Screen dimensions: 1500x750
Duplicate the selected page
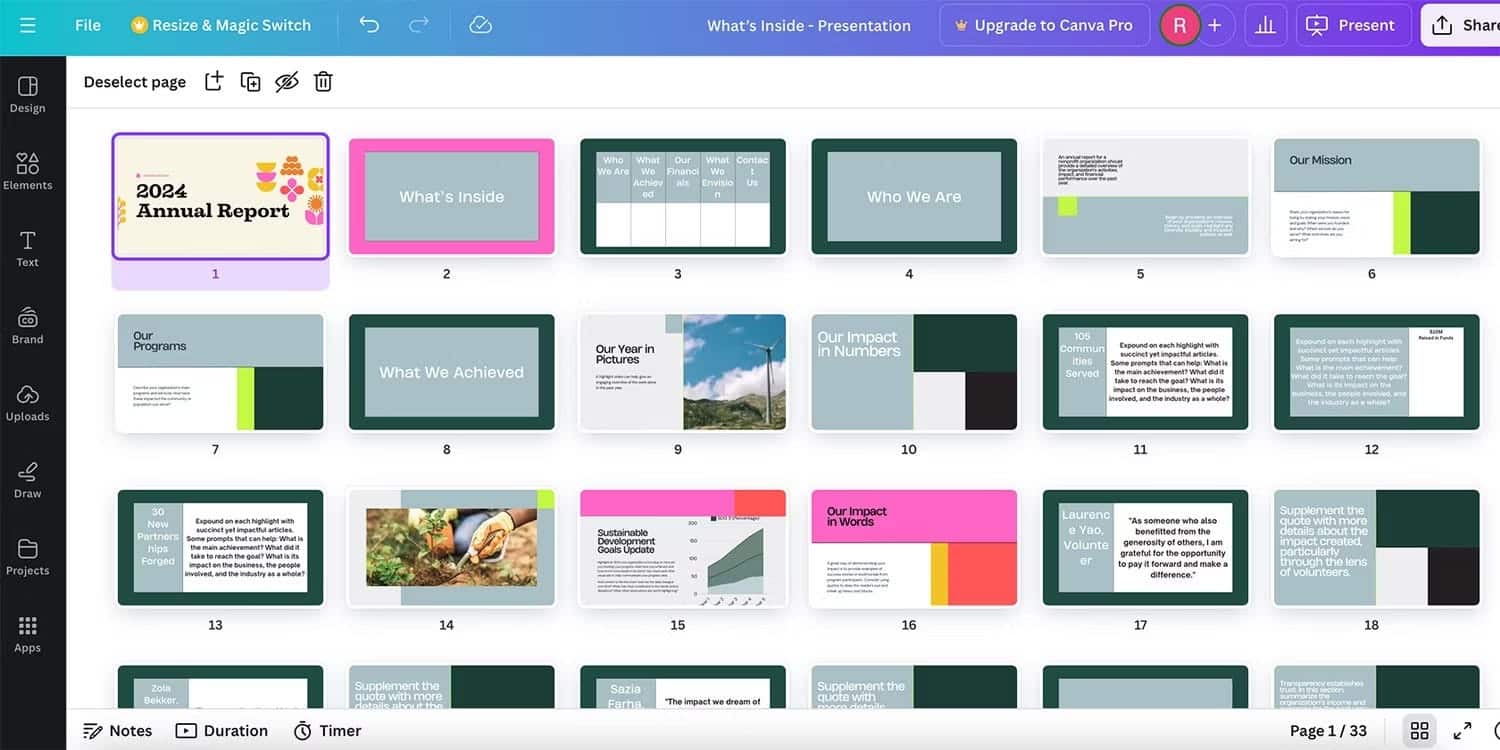tap(250, 82)
